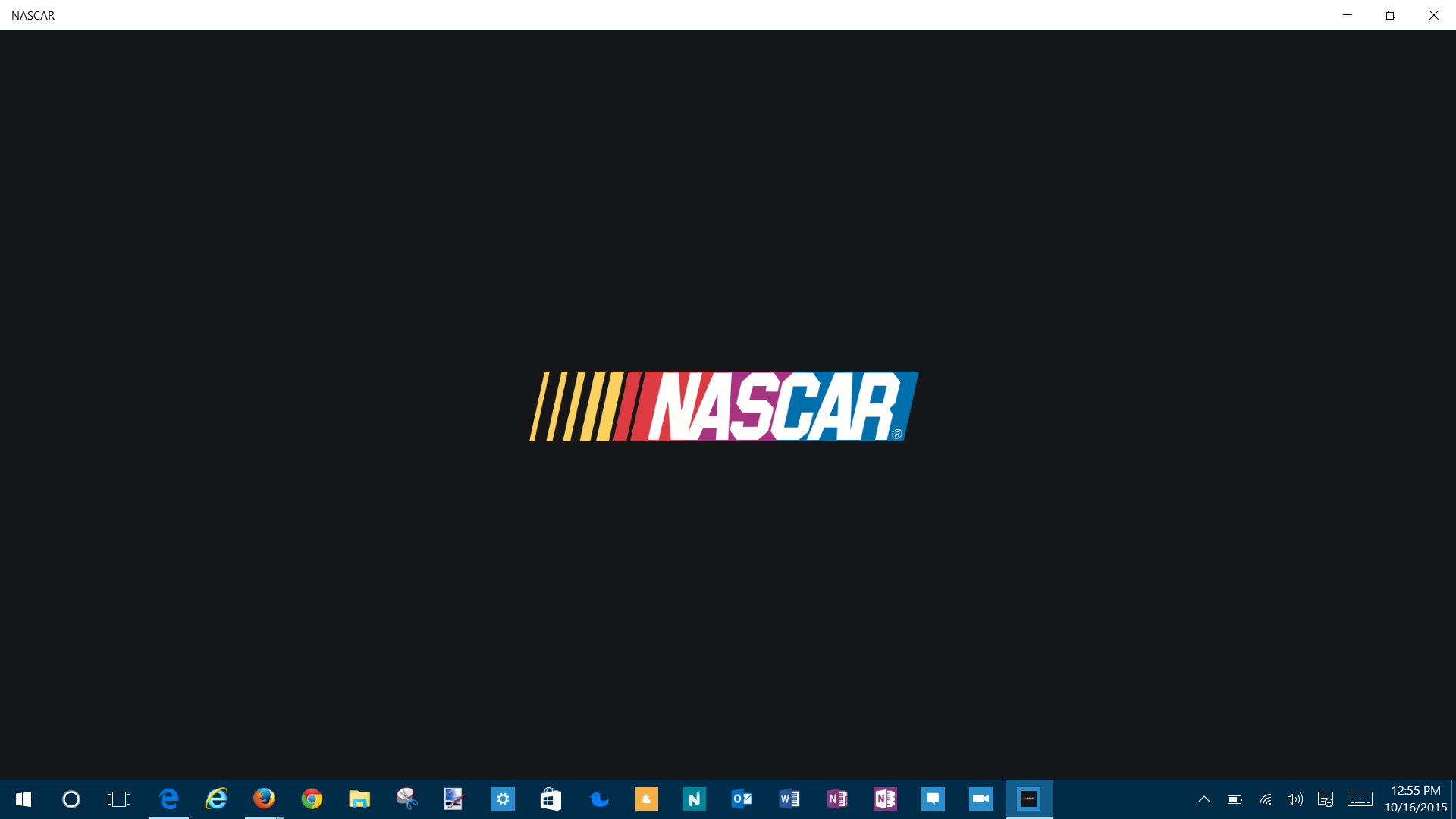Switch to Firefox on the taskbar
The height and width of the screenshot is (819, 1456).
pos(264,799)
